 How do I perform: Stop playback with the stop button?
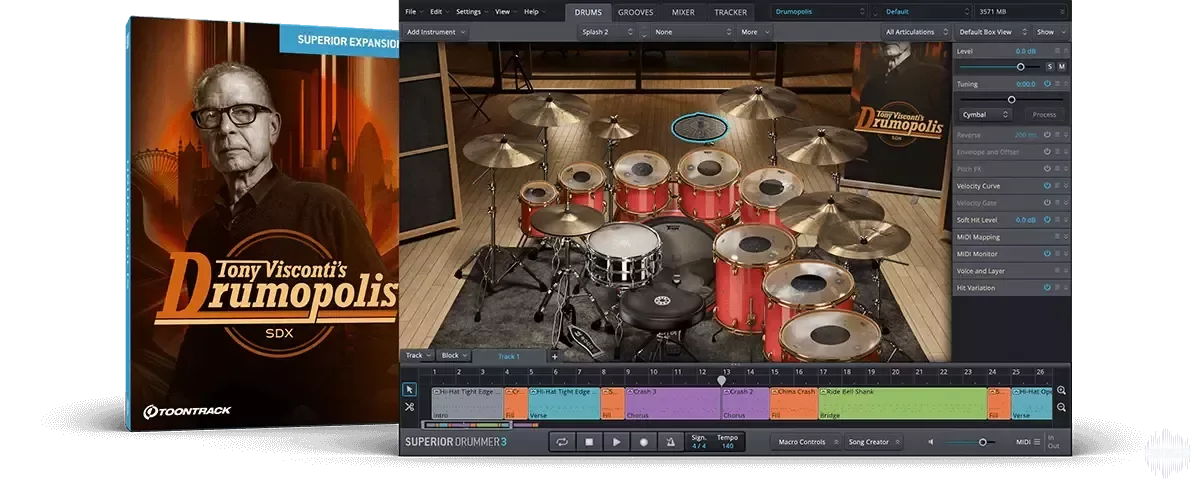[589, 441]
